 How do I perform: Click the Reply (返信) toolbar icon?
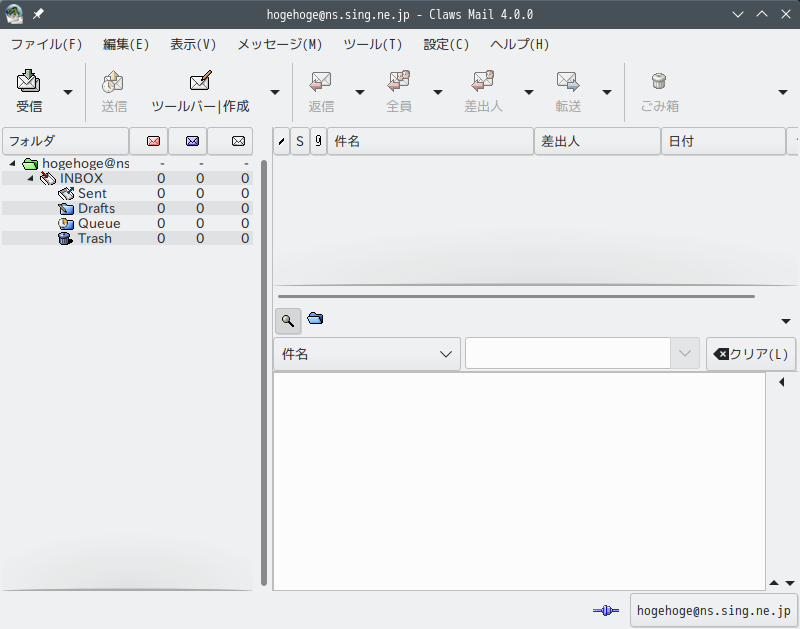[320, 81]
